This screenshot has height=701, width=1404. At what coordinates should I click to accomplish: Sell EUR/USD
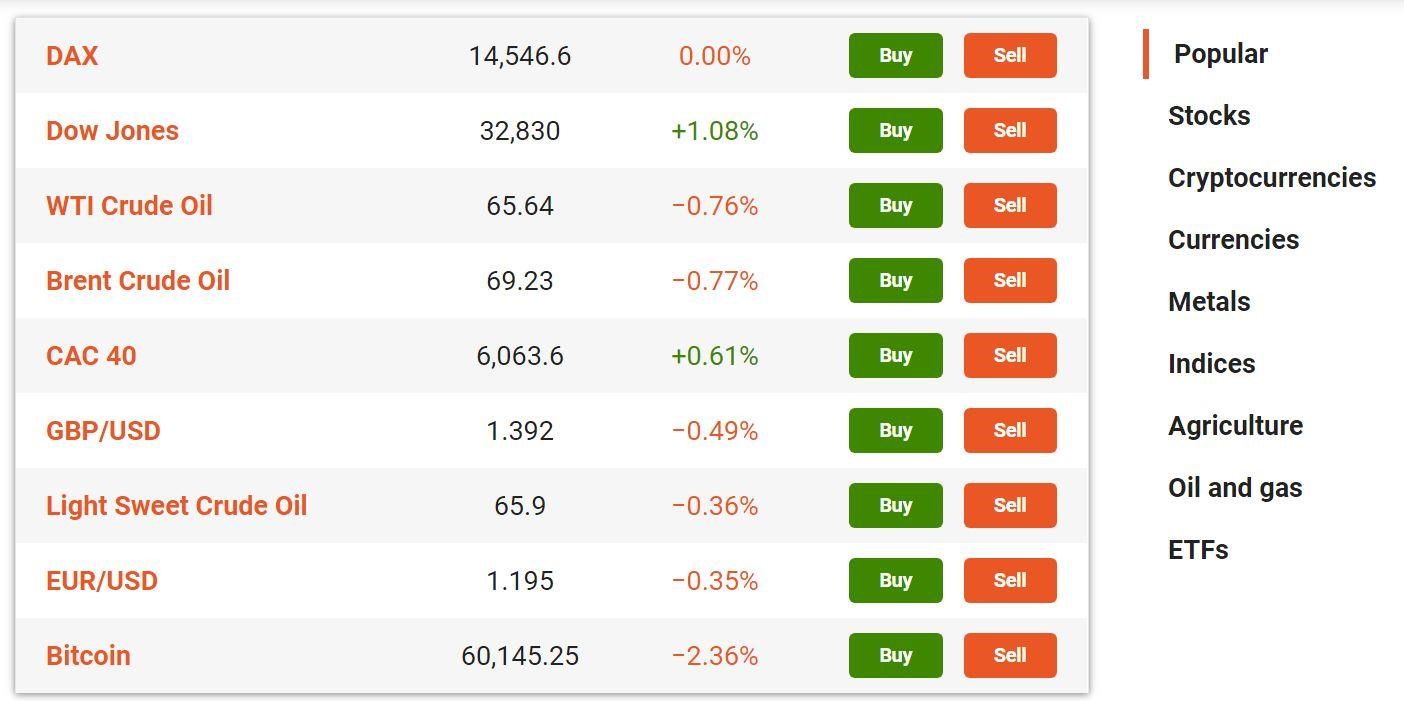(x=1010, y=580)
